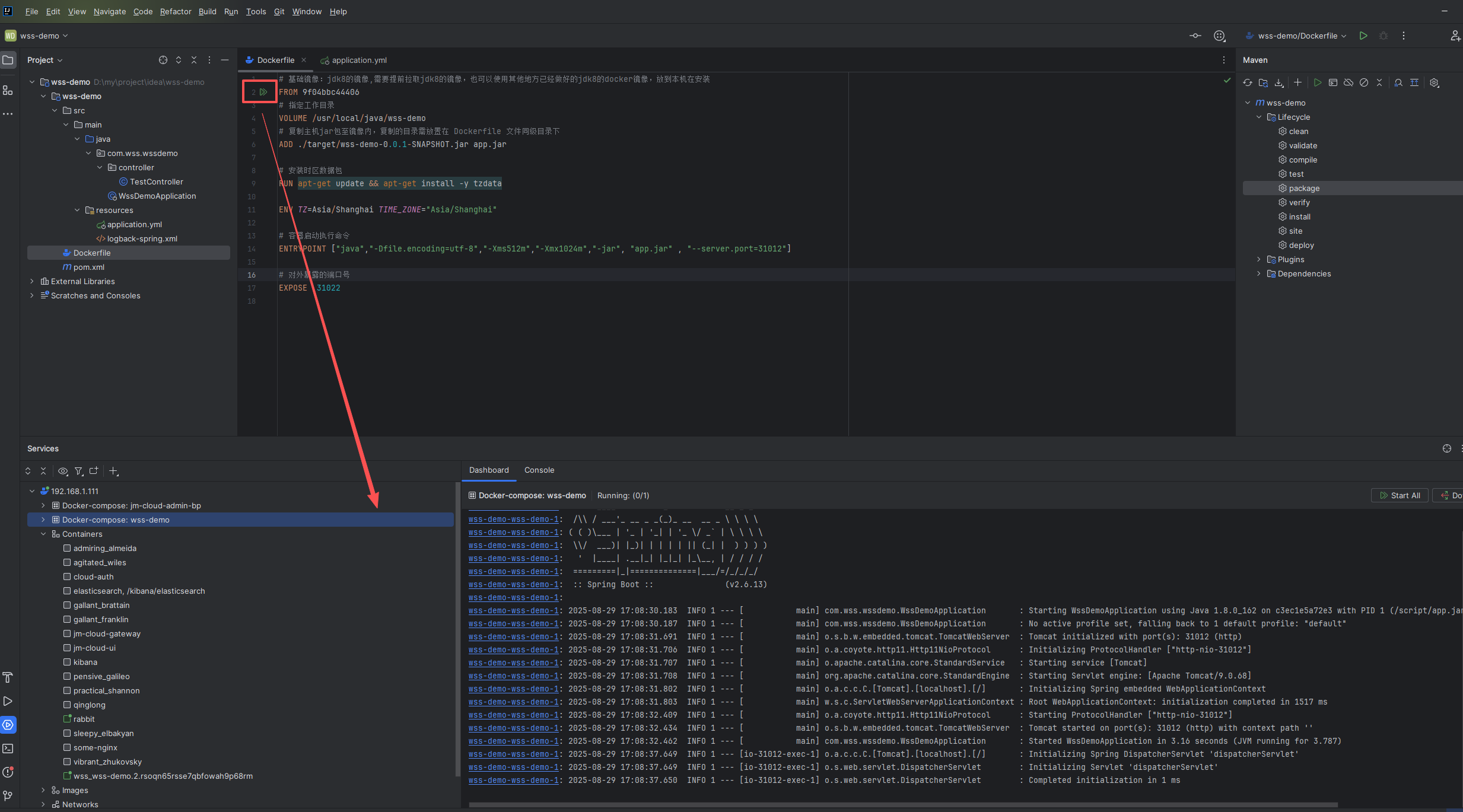The image size is (1463, 812).
Task: Open Git tool window from left stripe
Action: [x=8, y=795]
